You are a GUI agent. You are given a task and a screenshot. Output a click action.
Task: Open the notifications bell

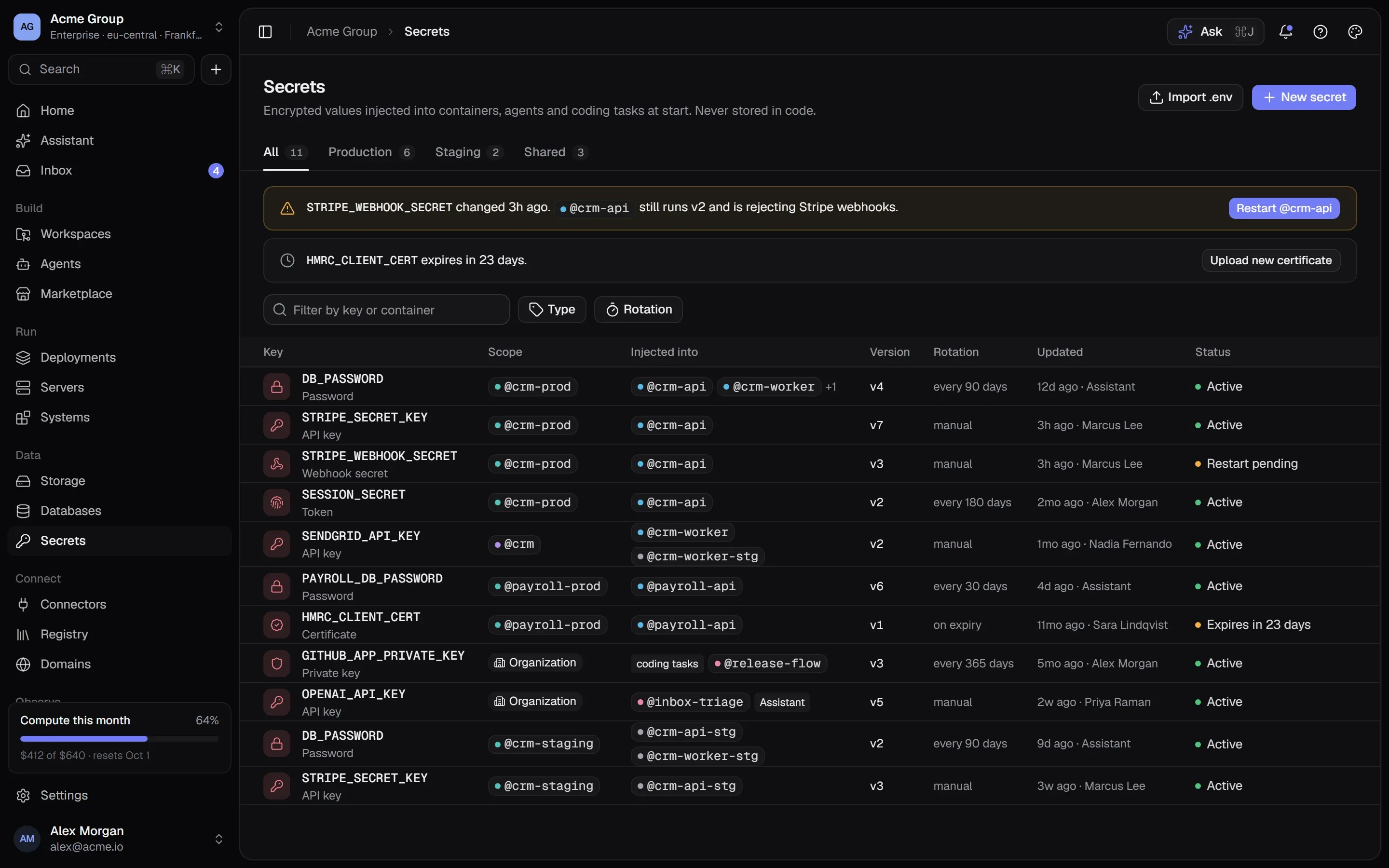(1286, 31)
